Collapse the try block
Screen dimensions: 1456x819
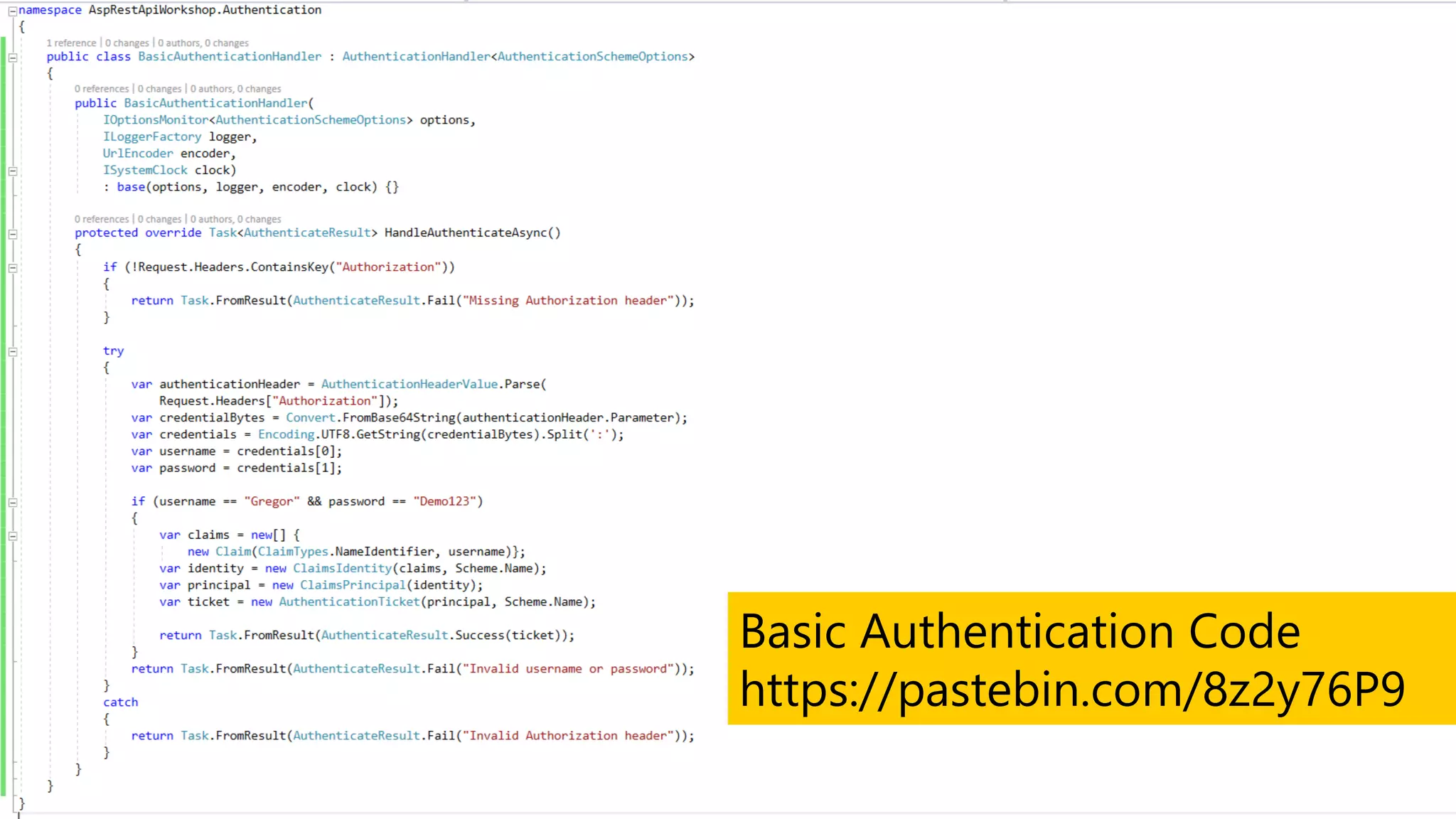pyautogui.click(x=12, y=352)
